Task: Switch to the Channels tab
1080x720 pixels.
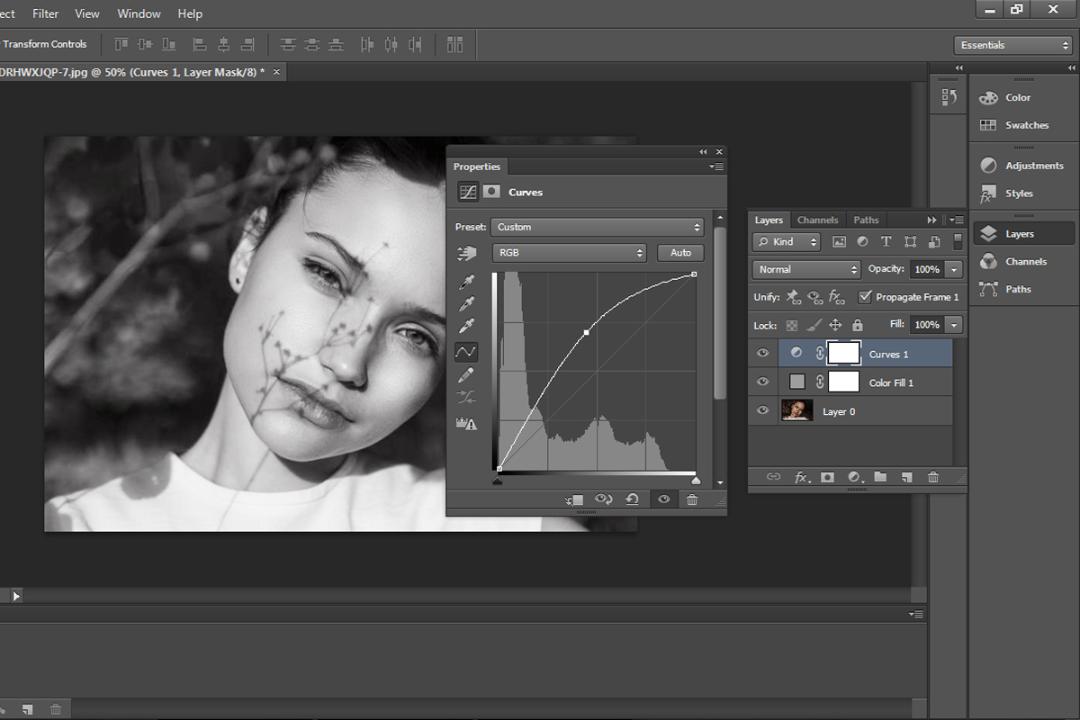Action: [818, 220]
